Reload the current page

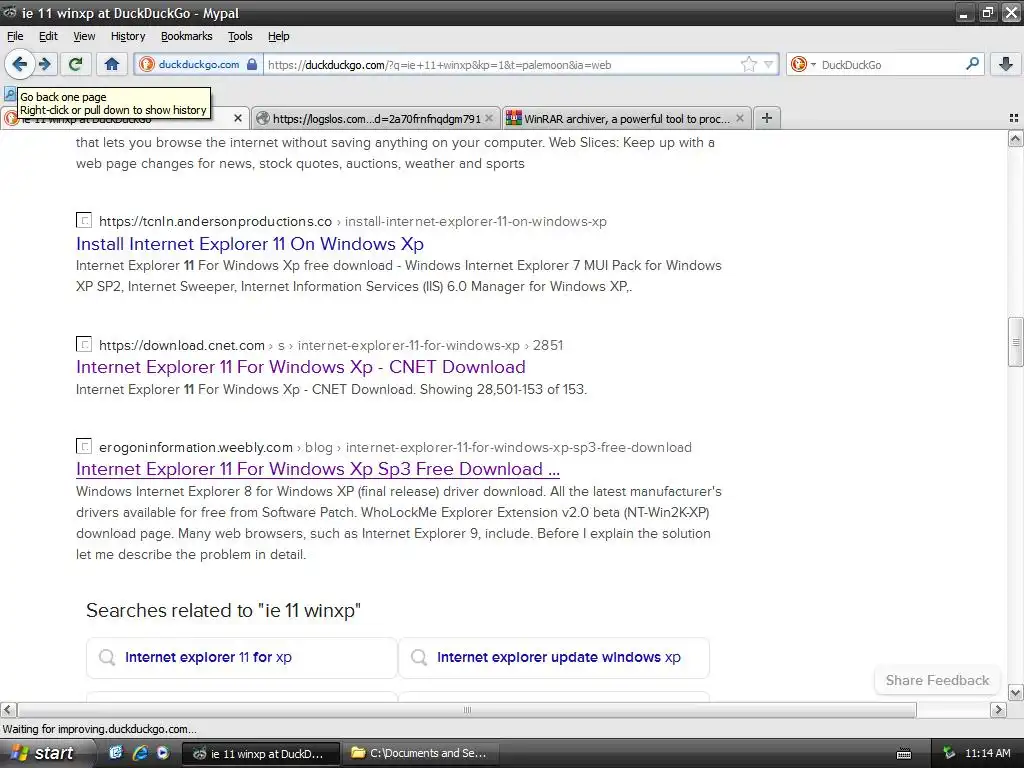[76, 64]
